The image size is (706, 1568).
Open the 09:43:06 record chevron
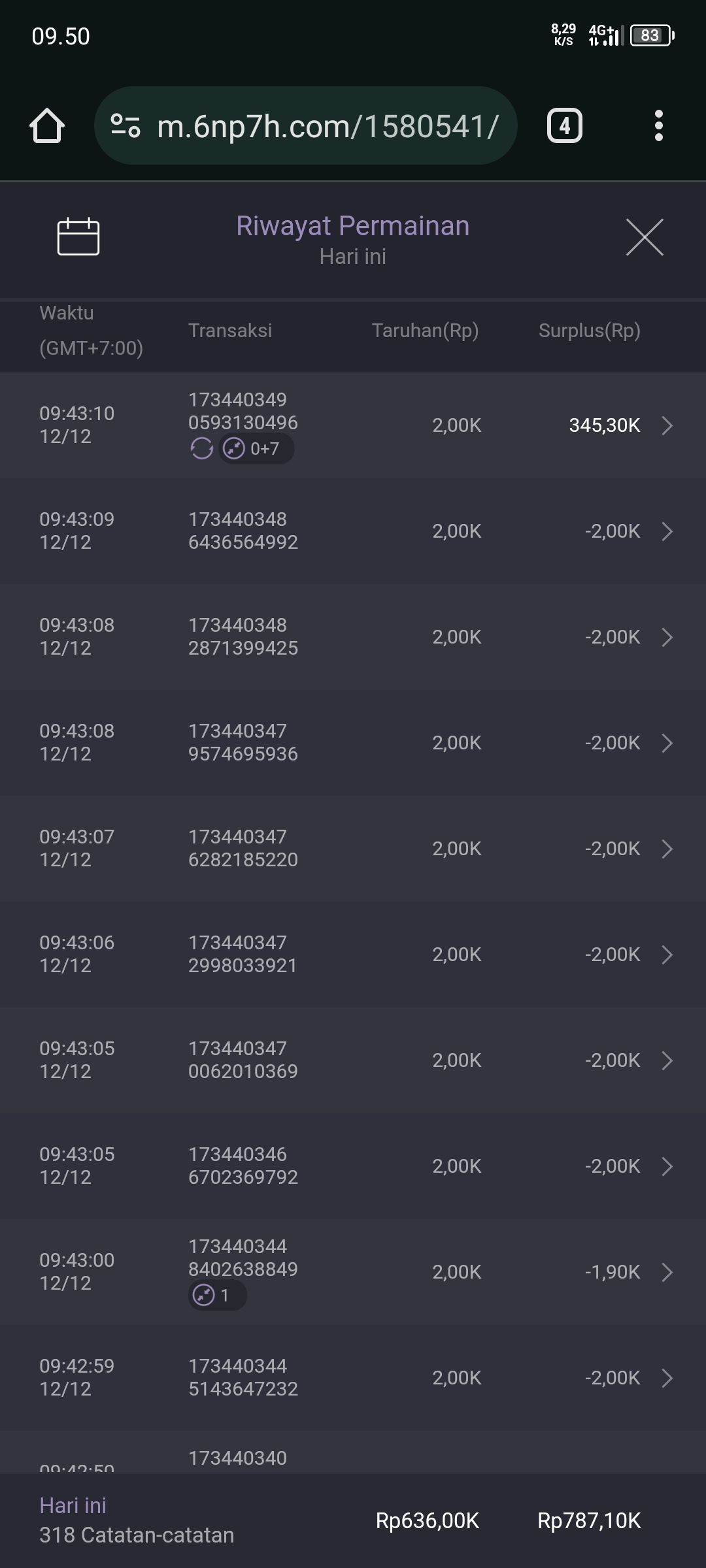pyautogui.click(x=667, y=955)
